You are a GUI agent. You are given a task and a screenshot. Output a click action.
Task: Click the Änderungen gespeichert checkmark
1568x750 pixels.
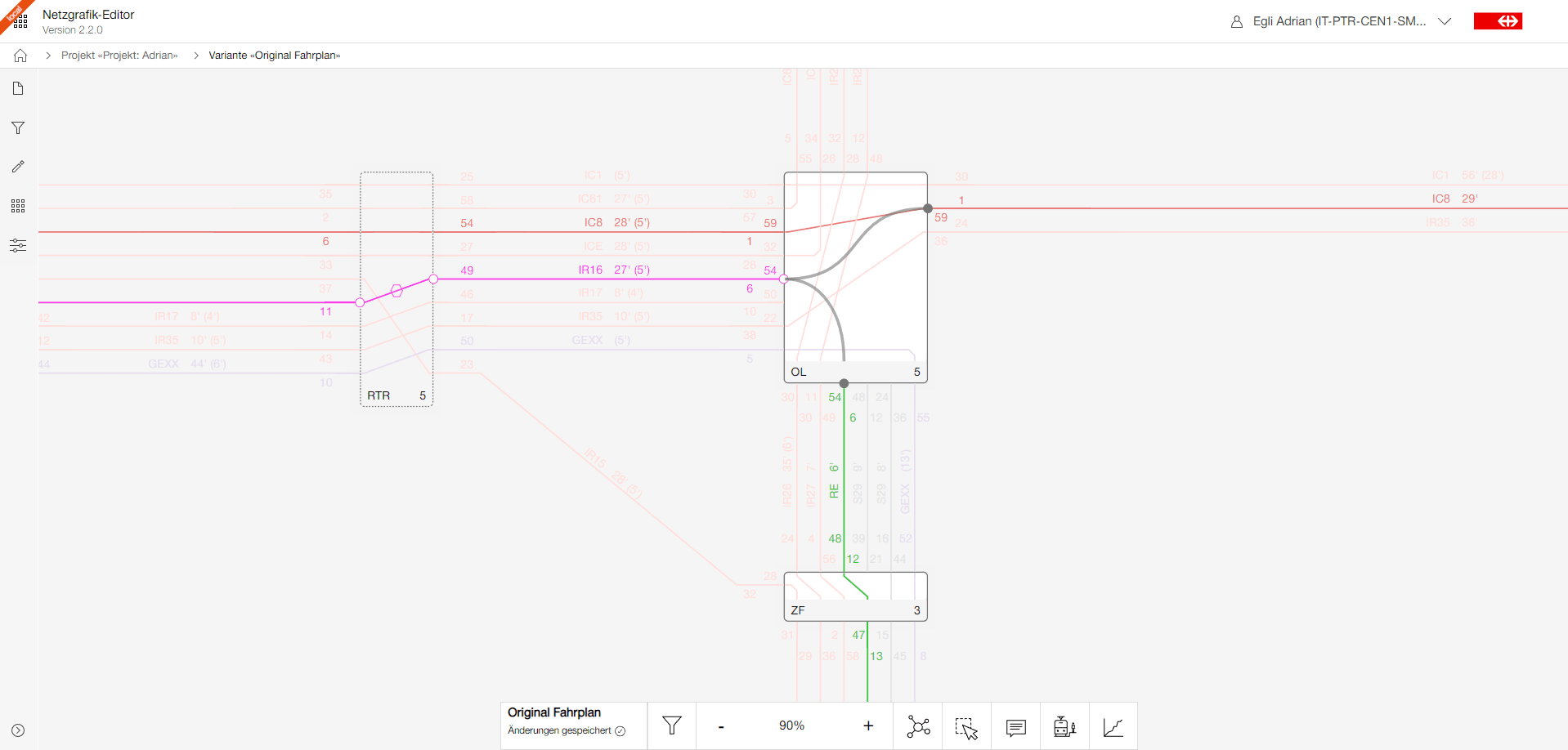click(620, 731)
